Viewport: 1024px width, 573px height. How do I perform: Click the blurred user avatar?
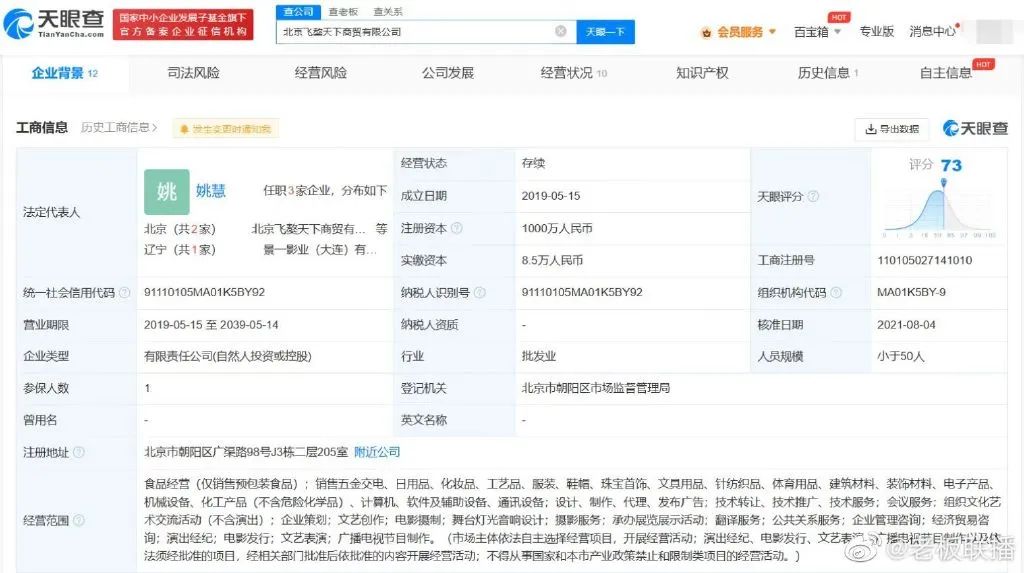point(994,31)
